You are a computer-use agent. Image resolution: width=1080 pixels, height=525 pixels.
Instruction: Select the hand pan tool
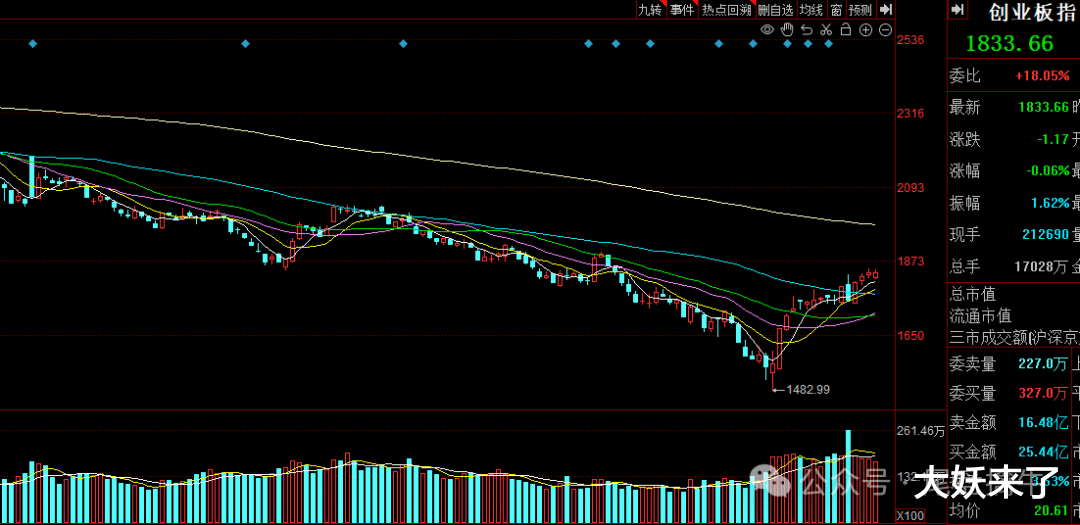787,30
